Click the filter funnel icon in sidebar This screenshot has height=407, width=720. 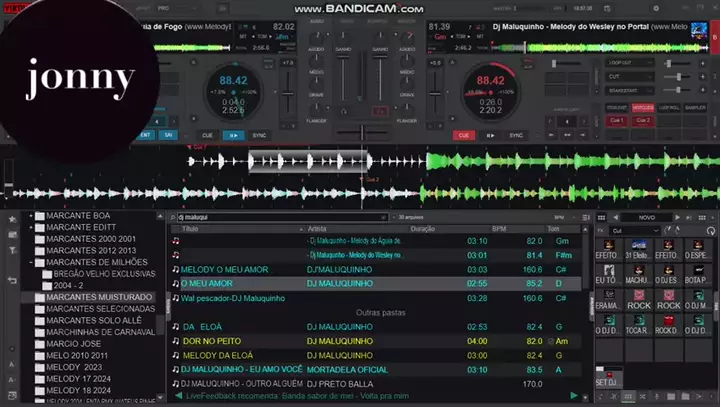12,250
